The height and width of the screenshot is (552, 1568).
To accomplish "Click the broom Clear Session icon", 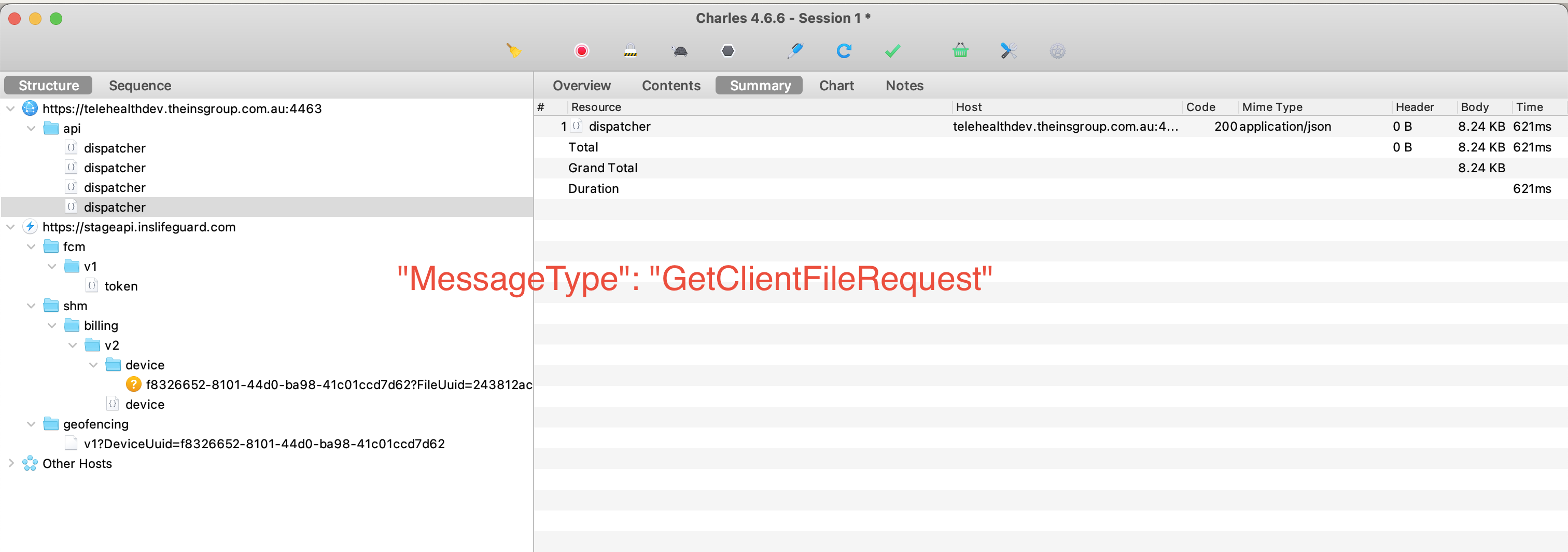I will [x=514, y=50].
